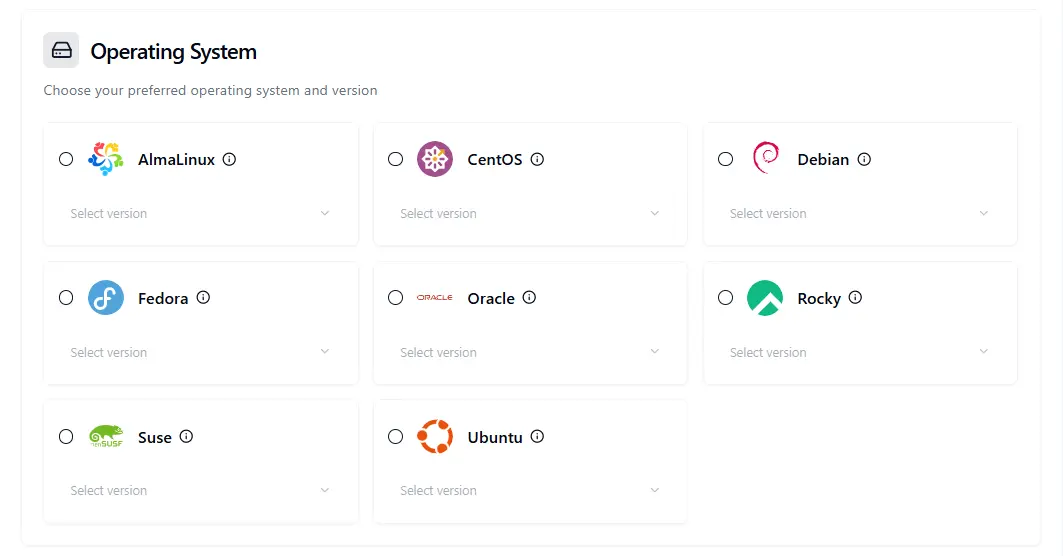Click the Fedora name label

click(x=163, y=298)
